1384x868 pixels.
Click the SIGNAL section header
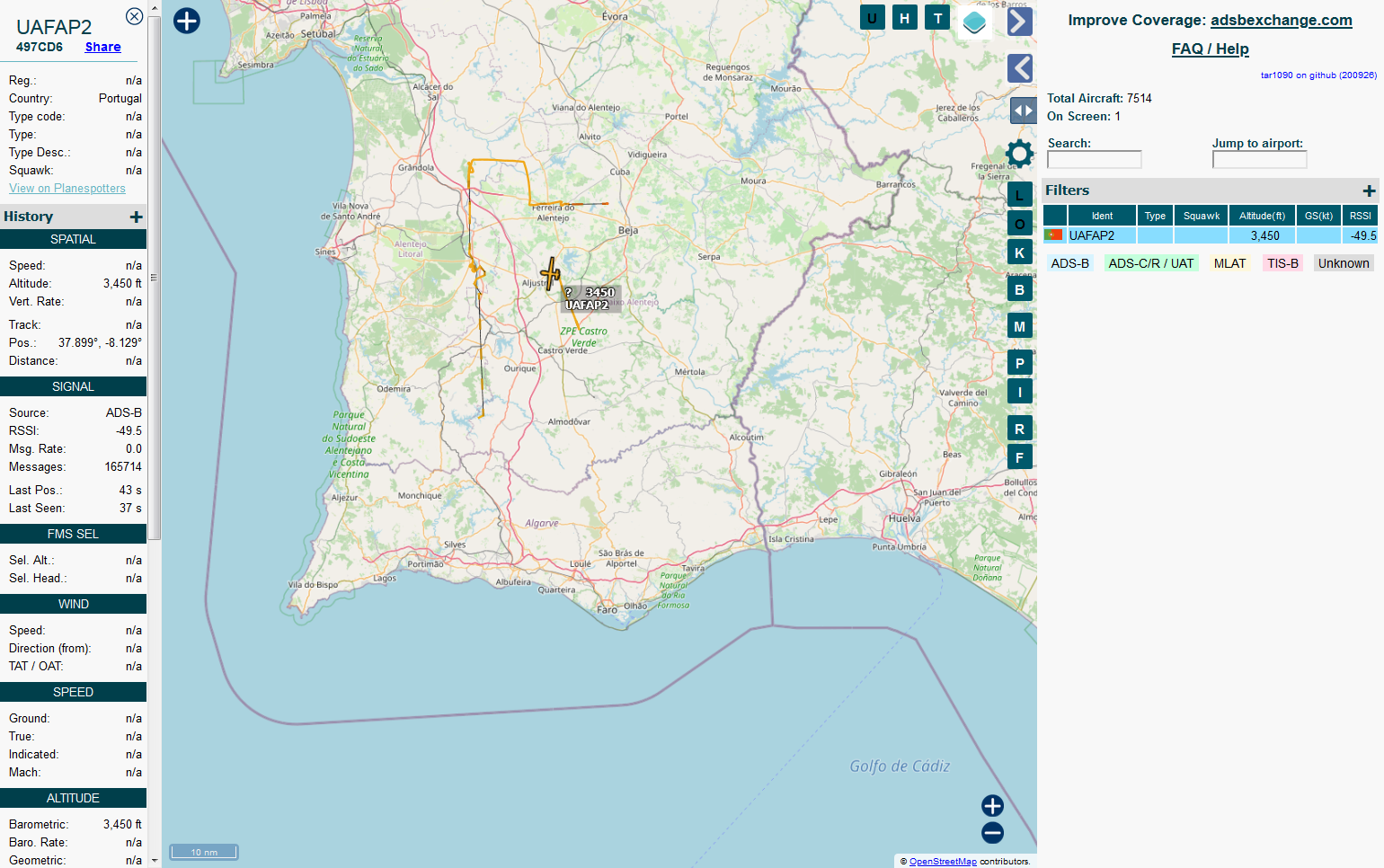click(73, 386)
